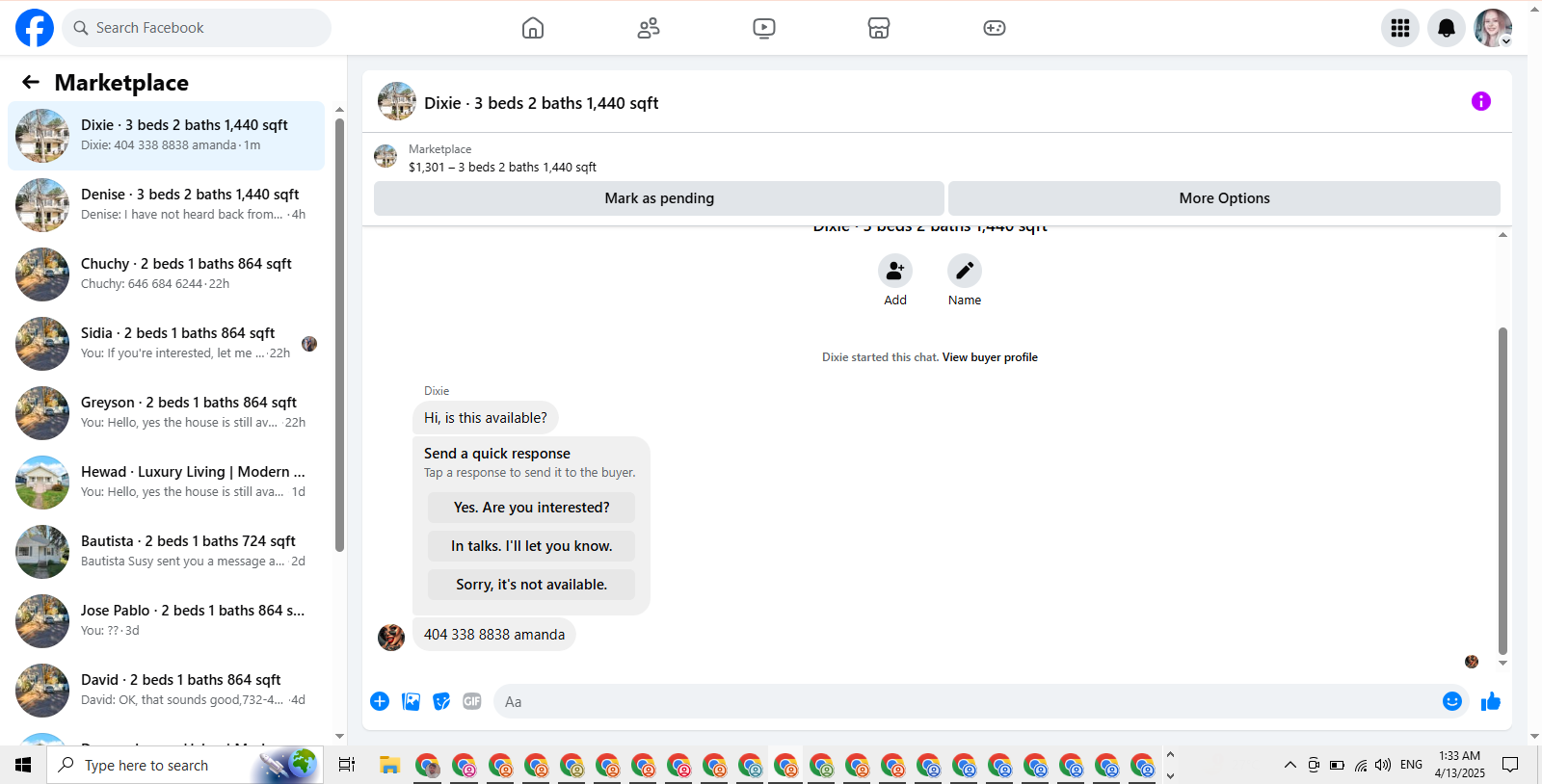Image resolution: width=1542 pixels, height=784 pixels.
Task: Send a thumbs-up like
Action: [x=1491, y=701]
